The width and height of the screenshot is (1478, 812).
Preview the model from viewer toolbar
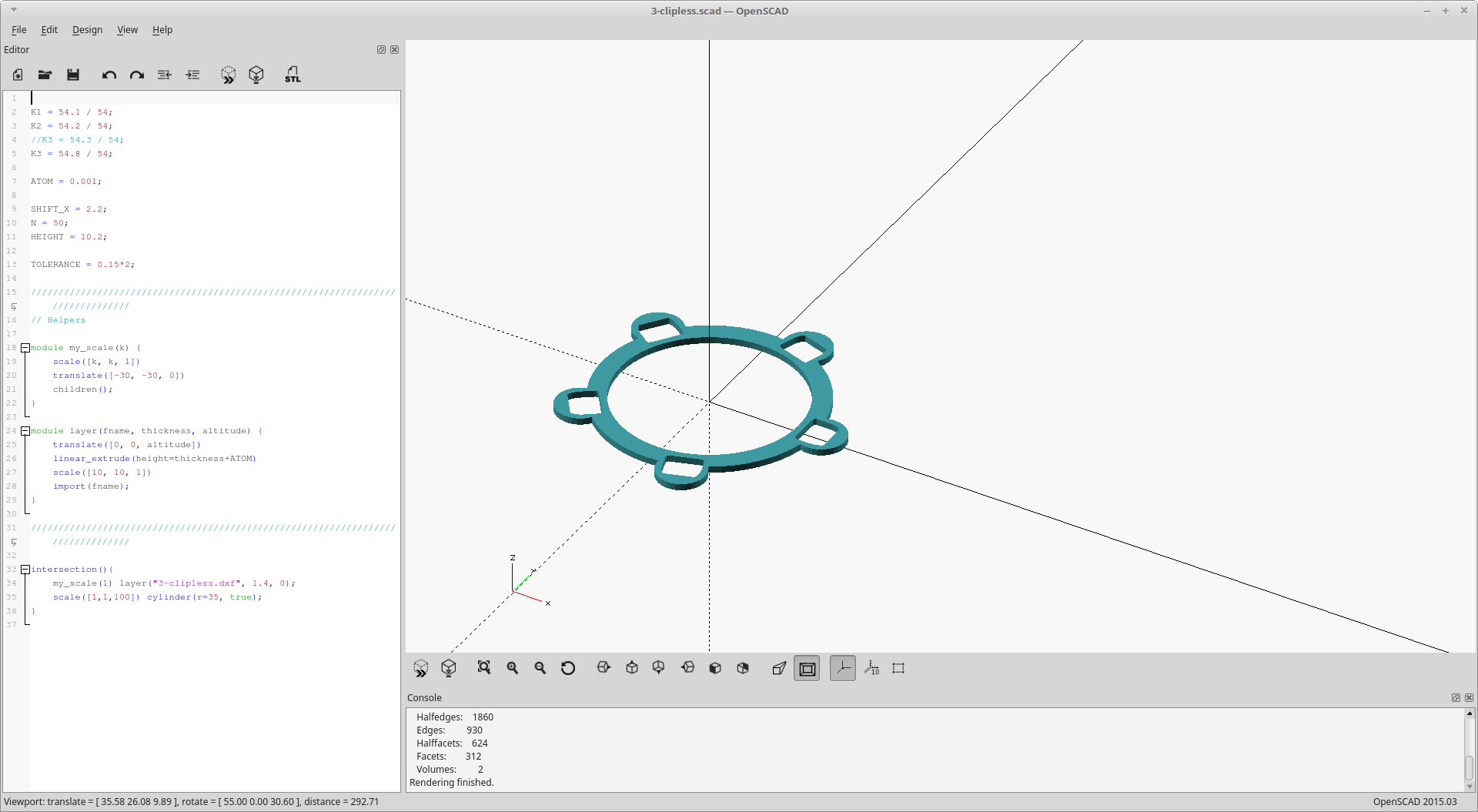click(421, 668)
